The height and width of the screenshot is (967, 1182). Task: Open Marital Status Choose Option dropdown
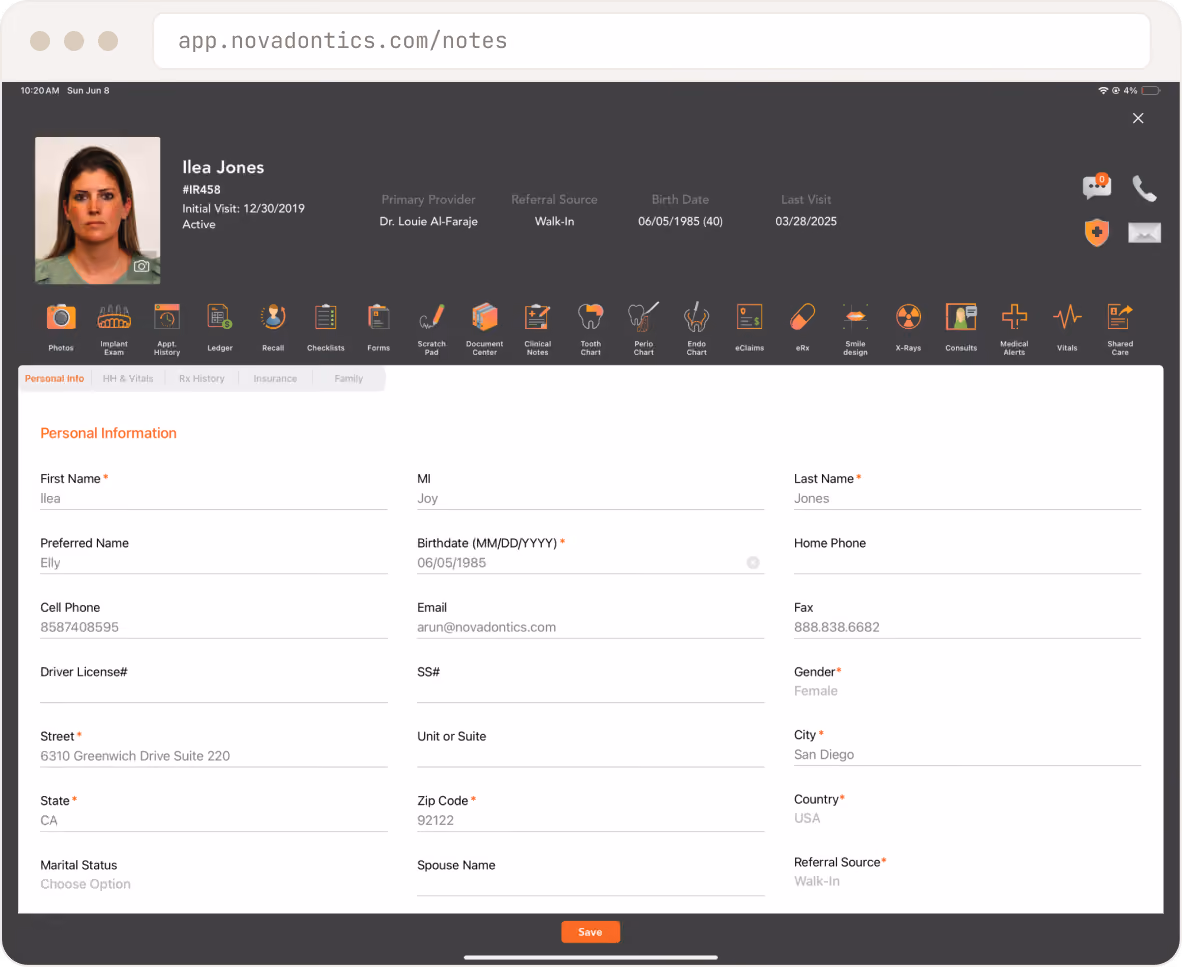[x=213, y=884]
